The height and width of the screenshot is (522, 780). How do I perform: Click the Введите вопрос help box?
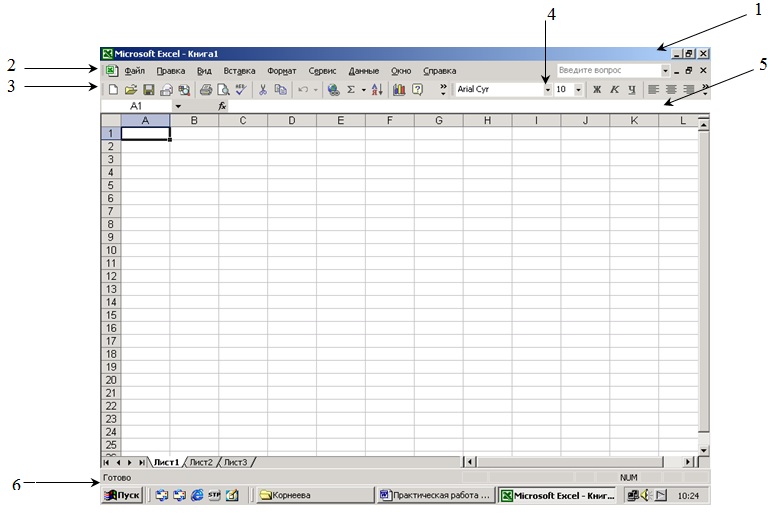pyautogui.click(x=608, y=71)
